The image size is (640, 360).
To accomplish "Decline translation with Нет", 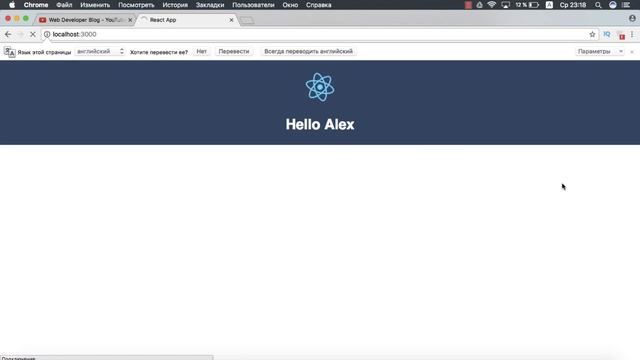I will [x=202, y=51].
